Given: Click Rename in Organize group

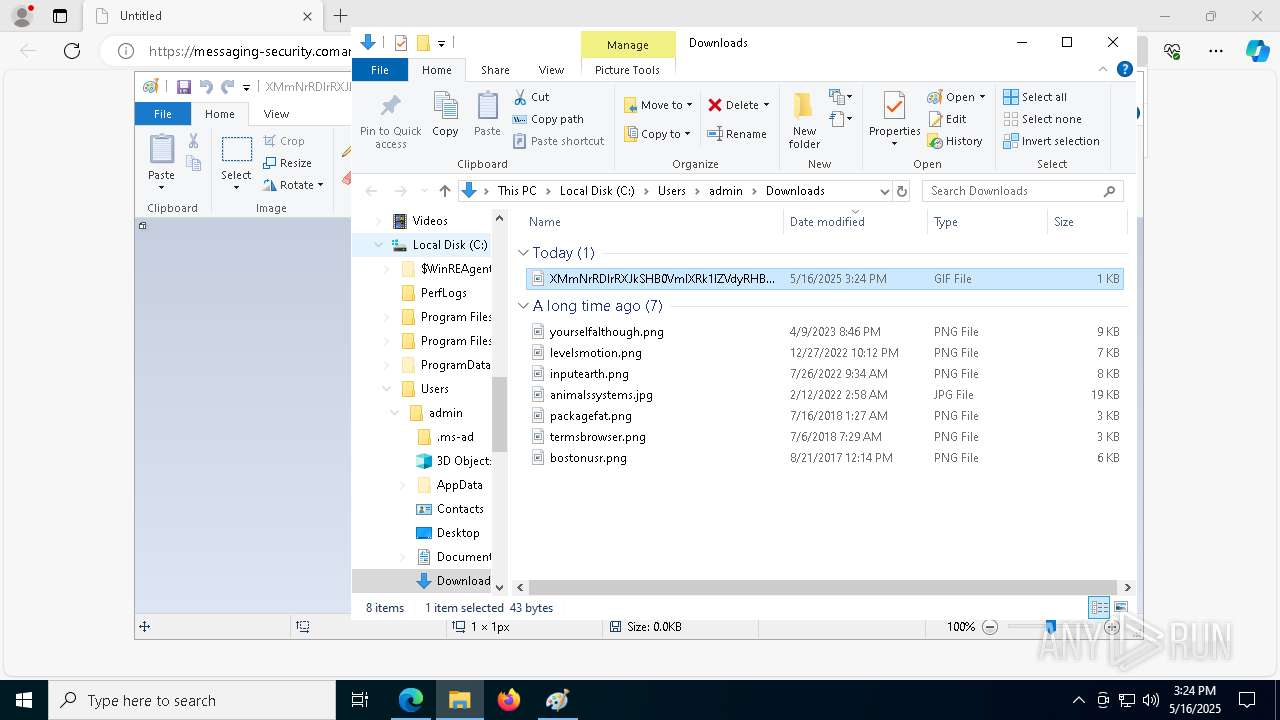Looking at the screenshot, I should tap(737, 134).
